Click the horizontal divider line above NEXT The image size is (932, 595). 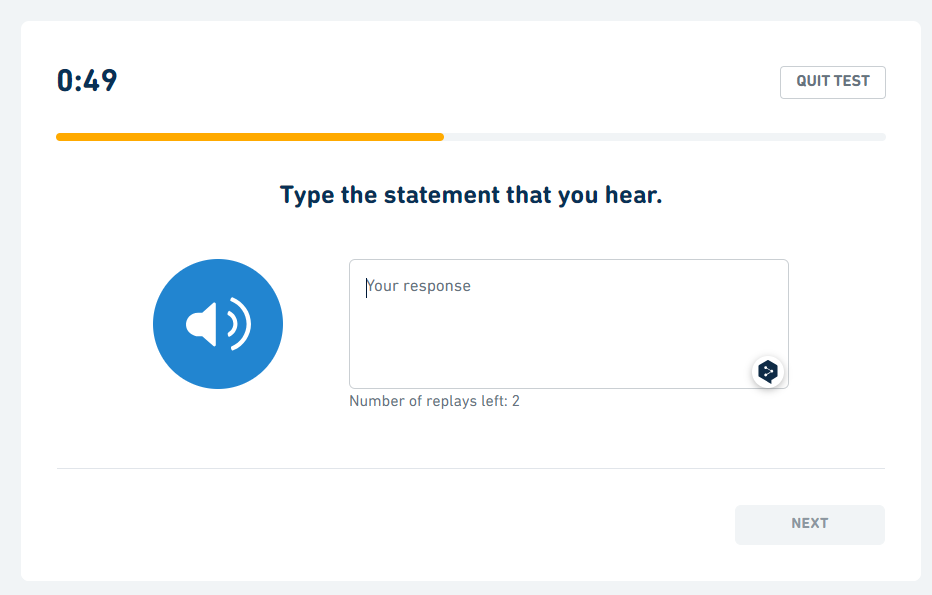(x=471, y=468)
